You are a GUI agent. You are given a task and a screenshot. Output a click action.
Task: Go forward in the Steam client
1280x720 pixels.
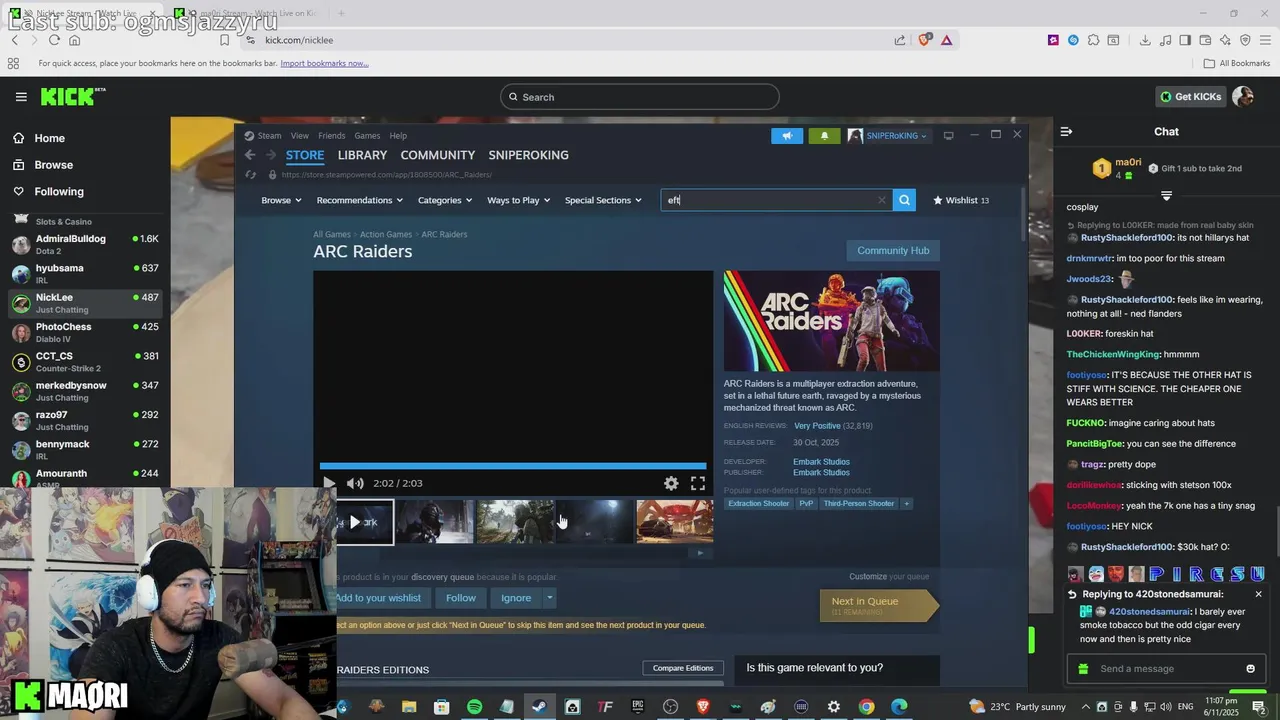pyautogui.click(x=273, y=155)
